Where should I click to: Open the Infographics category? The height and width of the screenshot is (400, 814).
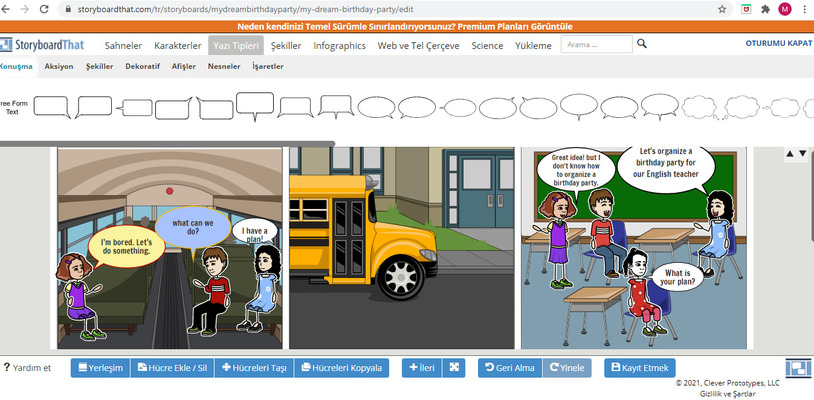[340, 46]
